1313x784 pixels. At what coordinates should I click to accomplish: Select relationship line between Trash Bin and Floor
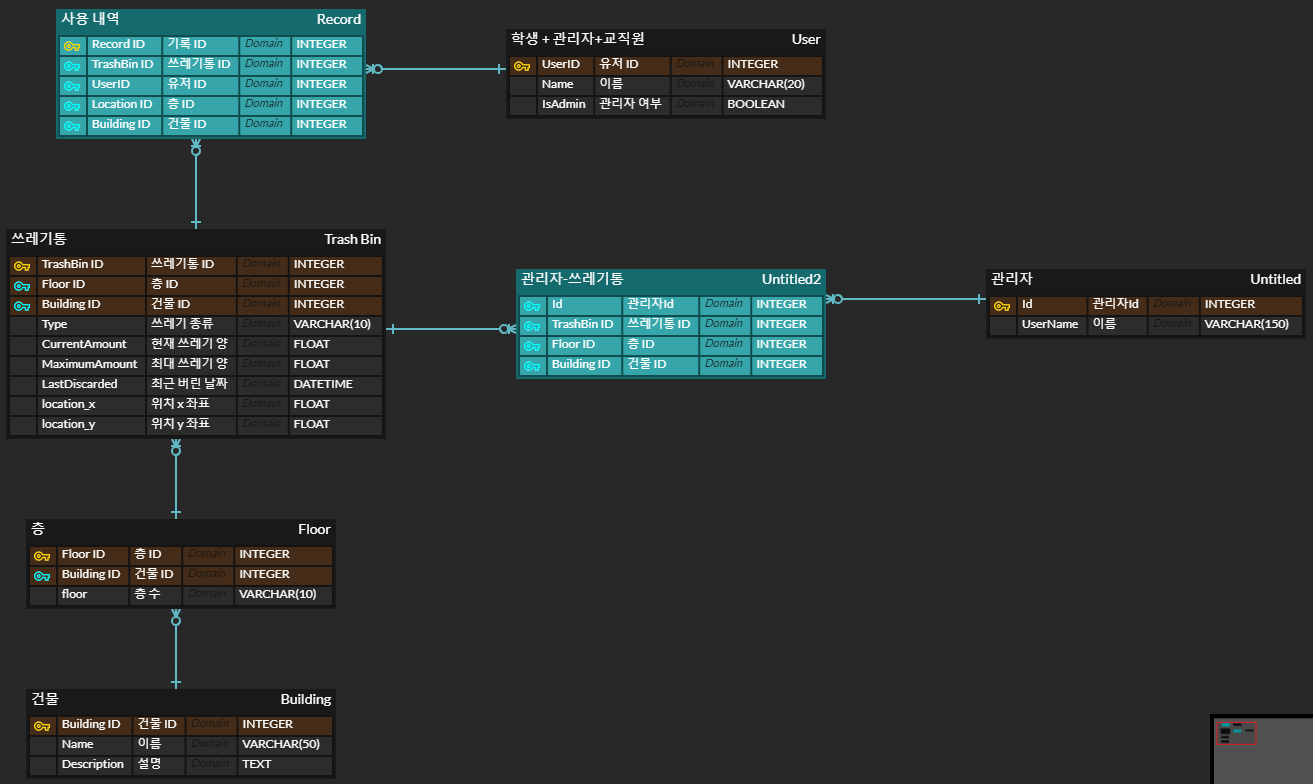[x=176, y=478]
